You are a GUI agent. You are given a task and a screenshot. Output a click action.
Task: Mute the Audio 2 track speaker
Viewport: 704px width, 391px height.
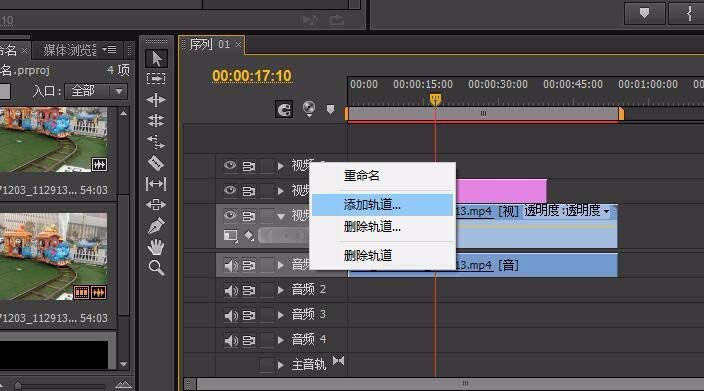231,290
